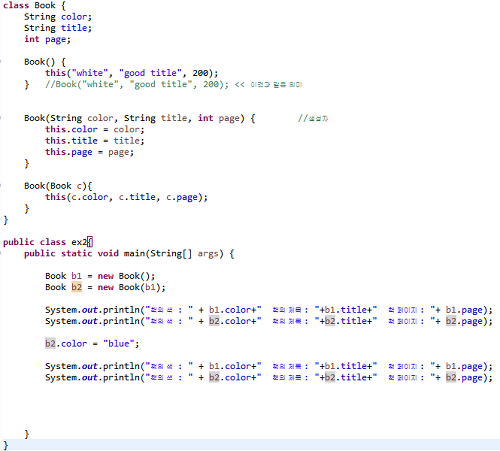Click the "blue" string literal
This screenshot has width=500, height=451.
tap(118, 343)
